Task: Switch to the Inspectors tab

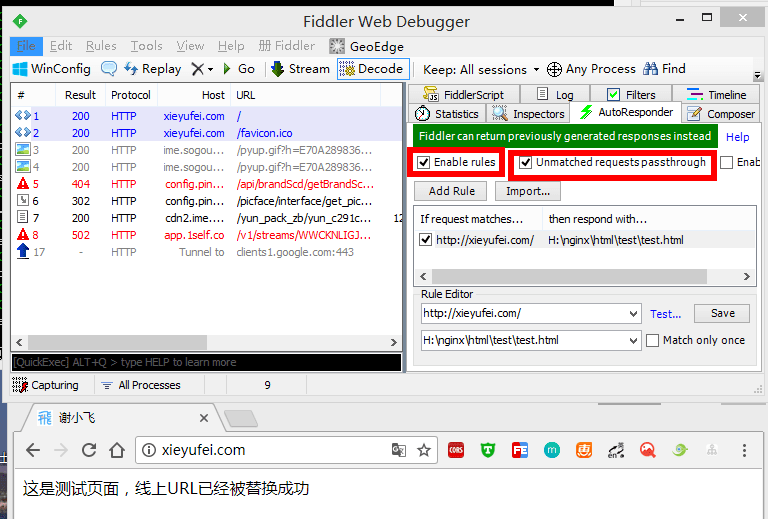Action: (x=528, y=114)
